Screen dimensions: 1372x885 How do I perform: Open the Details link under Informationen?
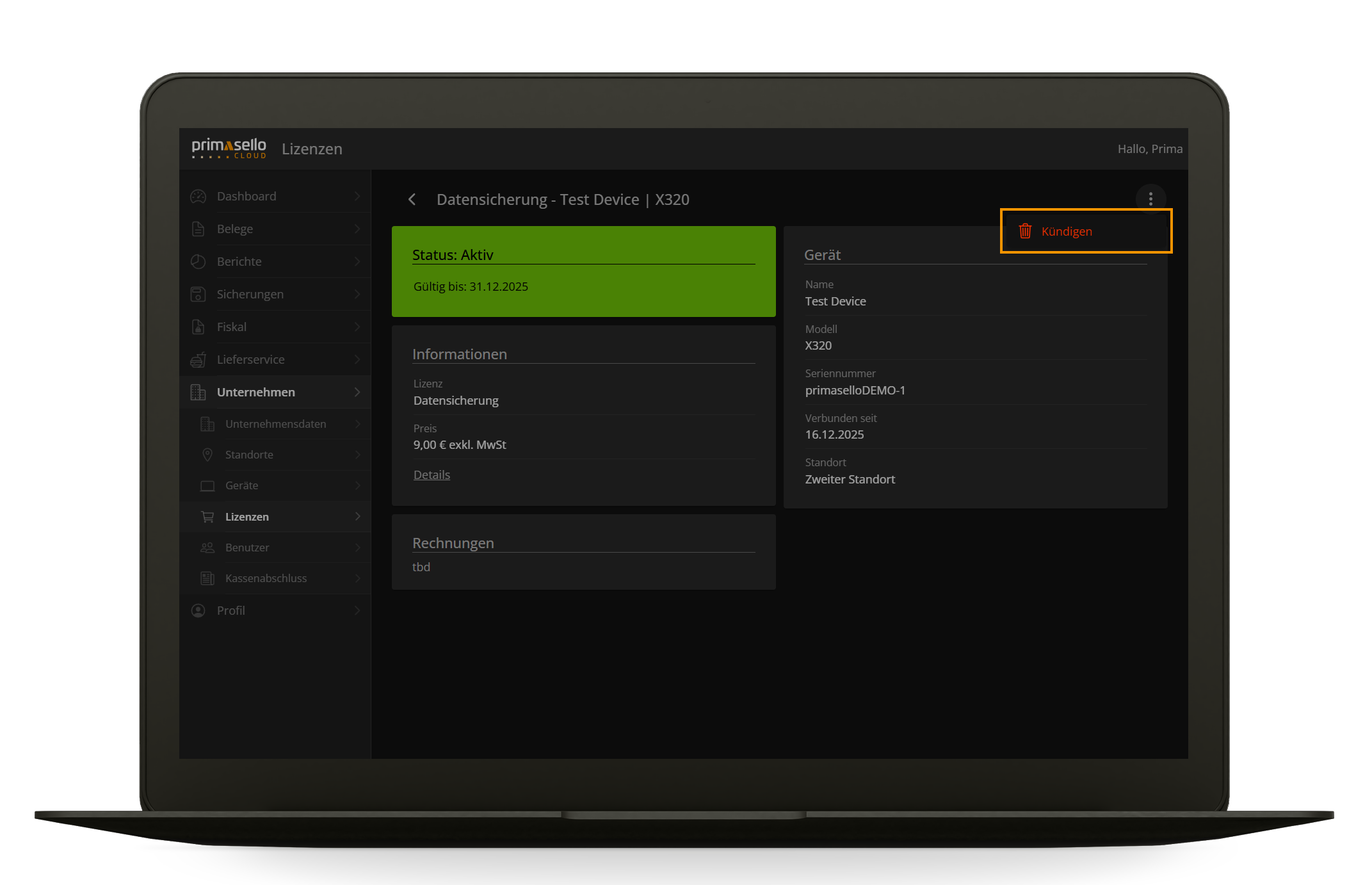click(431, 475)
